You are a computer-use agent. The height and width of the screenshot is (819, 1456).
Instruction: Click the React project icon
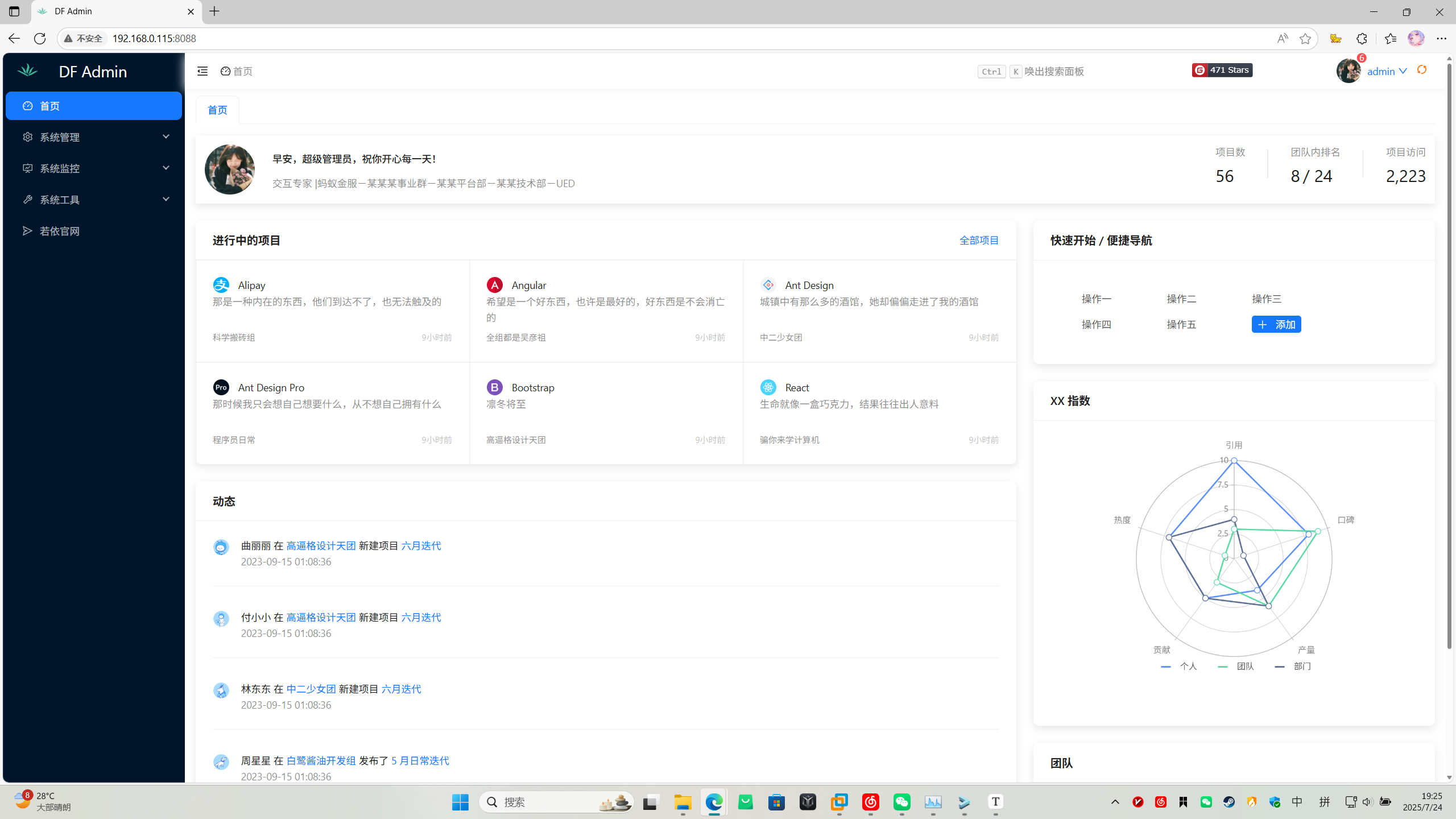[768, 387]
